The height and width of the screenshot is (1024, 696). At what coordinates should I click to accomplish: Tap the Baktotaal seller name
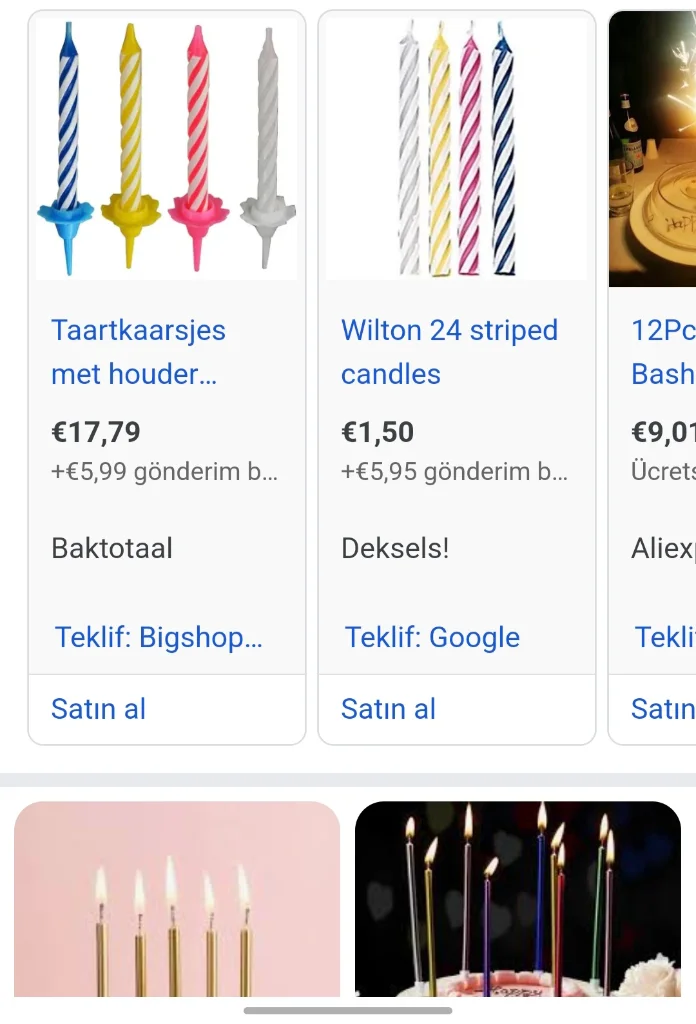pyautogui.click(x=112, y=548)
